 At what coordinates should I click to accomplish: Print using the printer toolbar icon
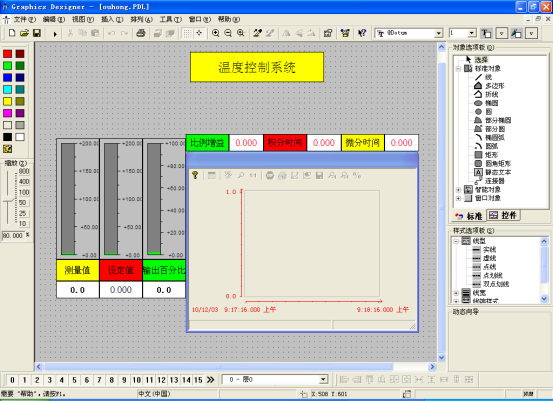[x=141, y=33]
